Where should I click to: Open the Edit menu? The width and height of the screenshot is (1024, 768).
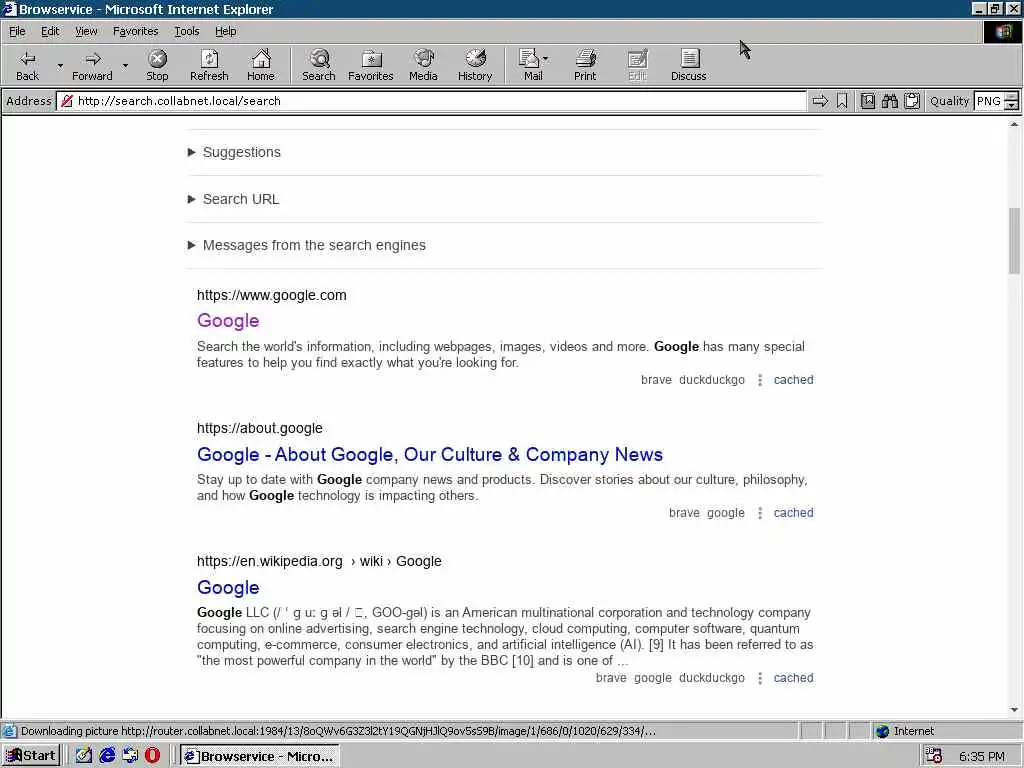pos(50,31)
